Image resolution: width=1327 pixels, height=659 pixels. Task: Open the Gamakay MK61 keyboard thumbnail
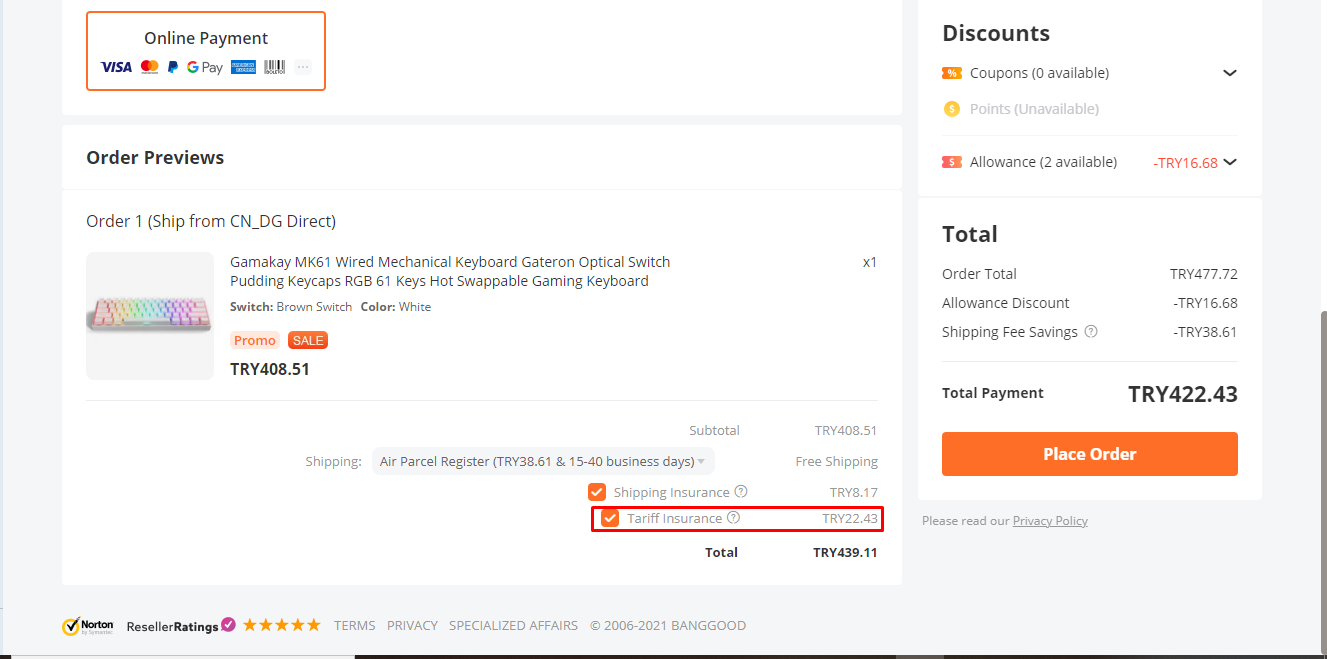pos(150,316)
